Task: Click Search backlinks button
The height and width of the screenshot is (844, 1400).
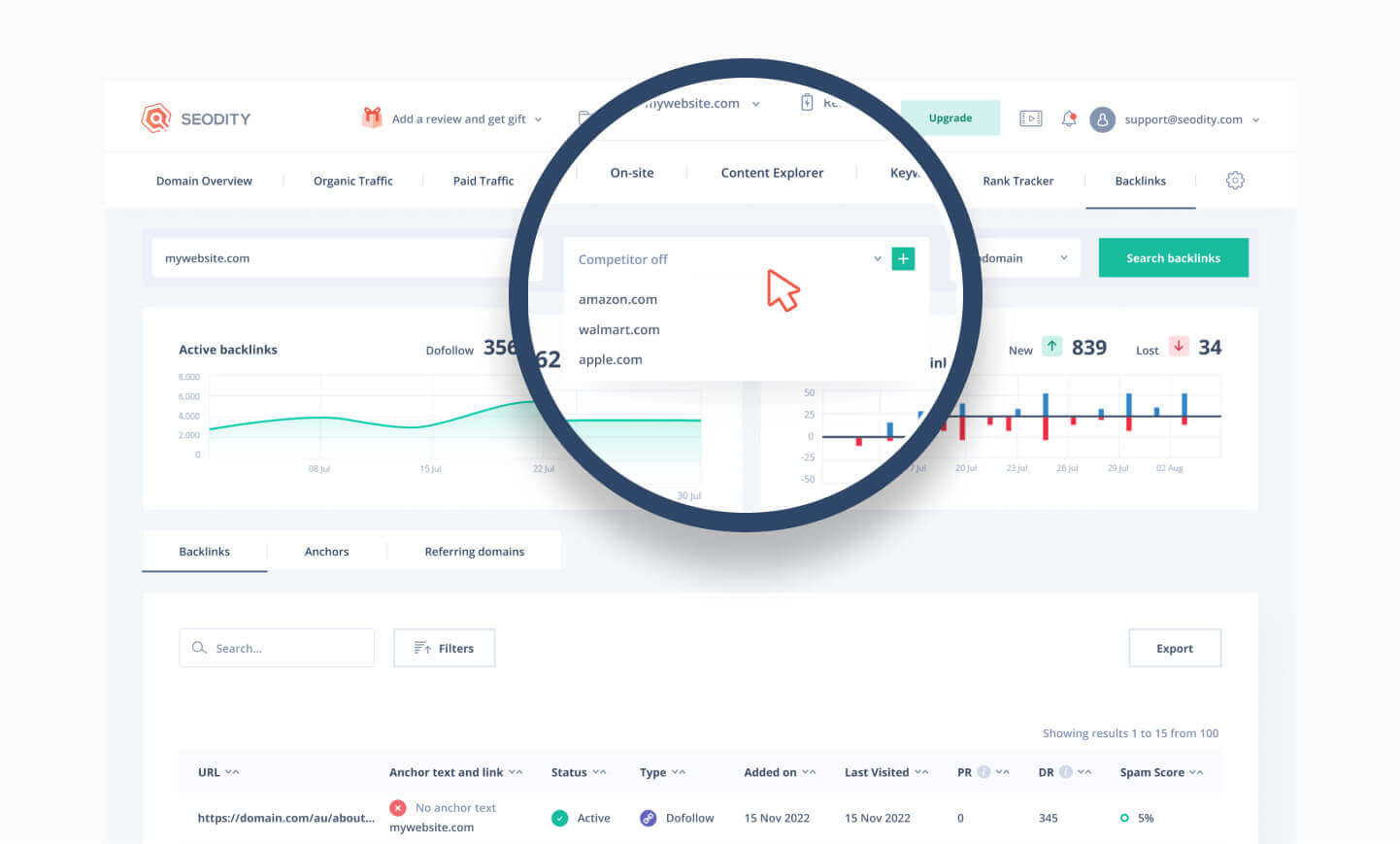Action: [x=1173, y=258]
